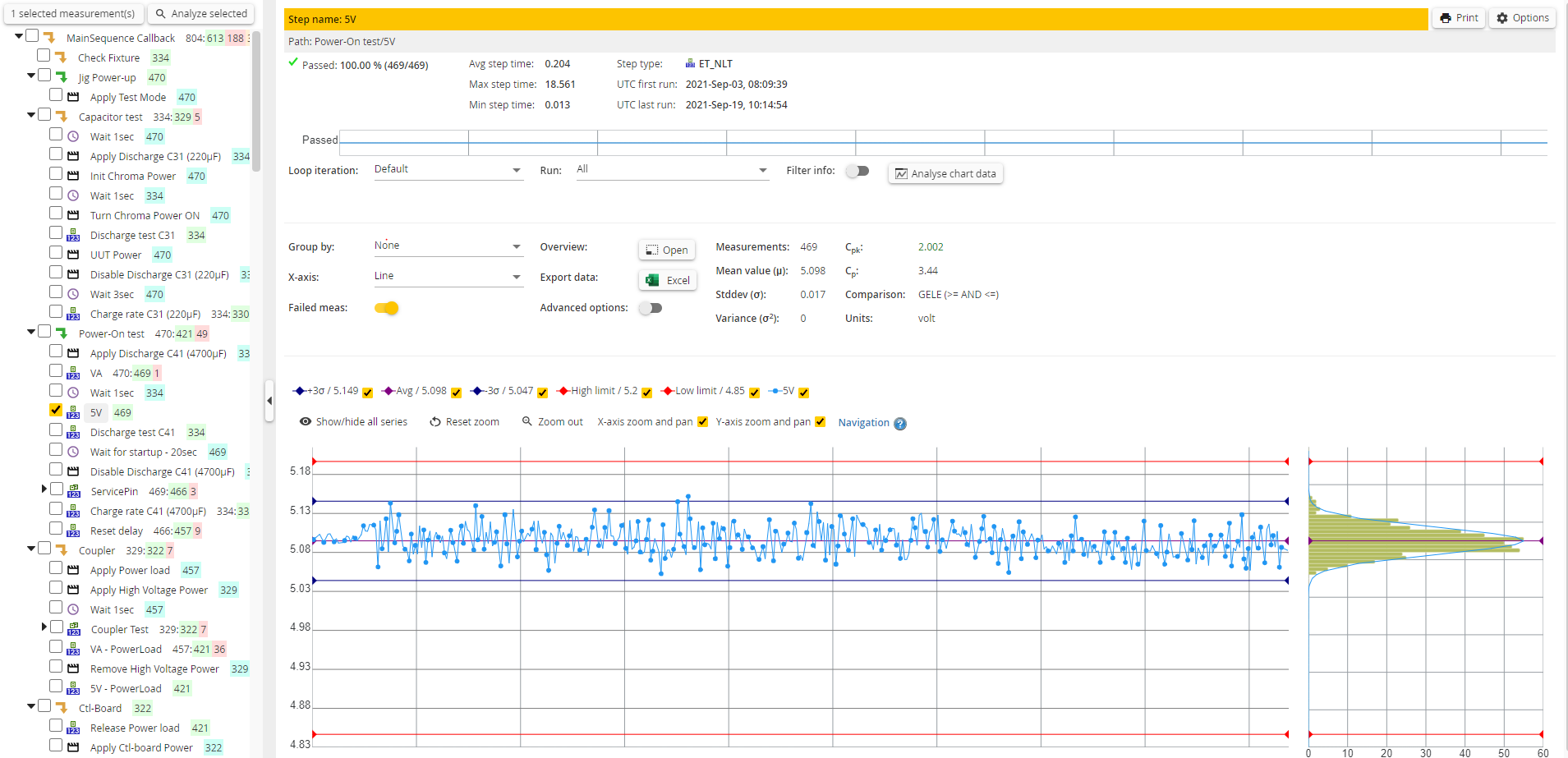Export data with the Excel button
Image resolution: width=1568 pixels, height=758 pixels.
pyautogui.click(x=668, y=281)
